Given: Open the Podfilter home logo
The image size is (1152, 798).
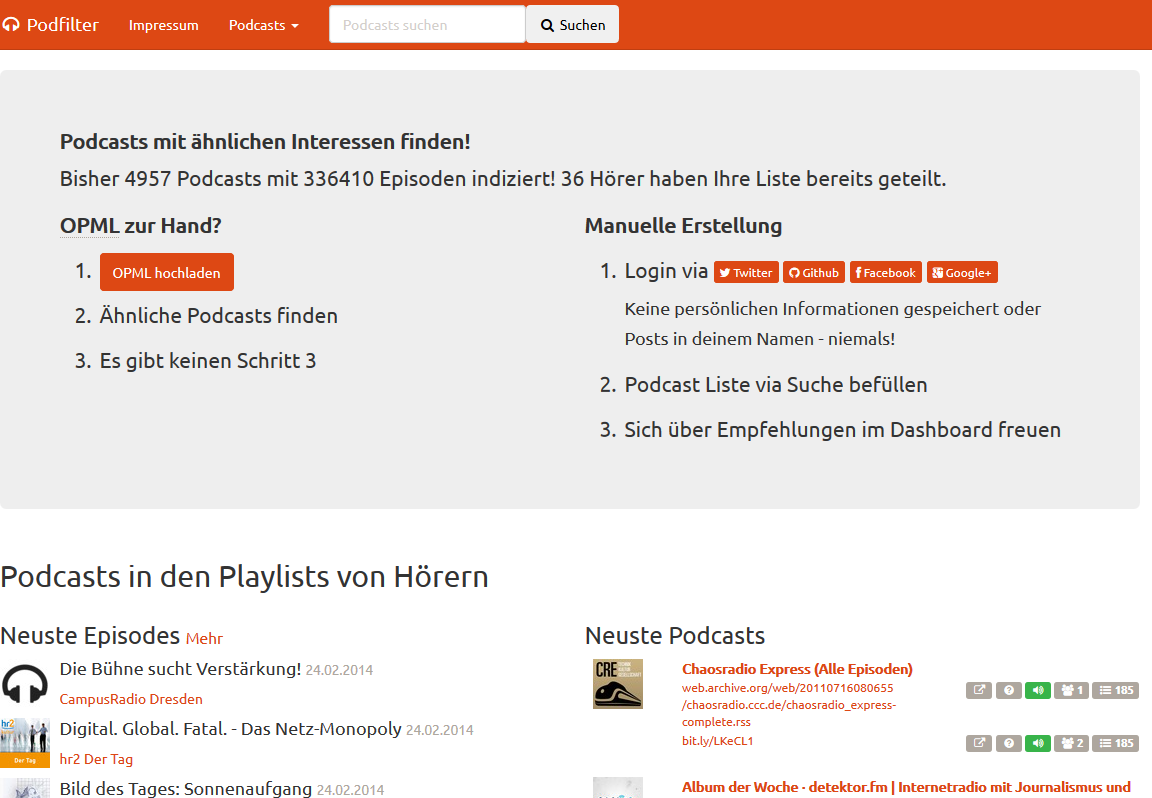Looking at the screenshot, I should point(50,25).
